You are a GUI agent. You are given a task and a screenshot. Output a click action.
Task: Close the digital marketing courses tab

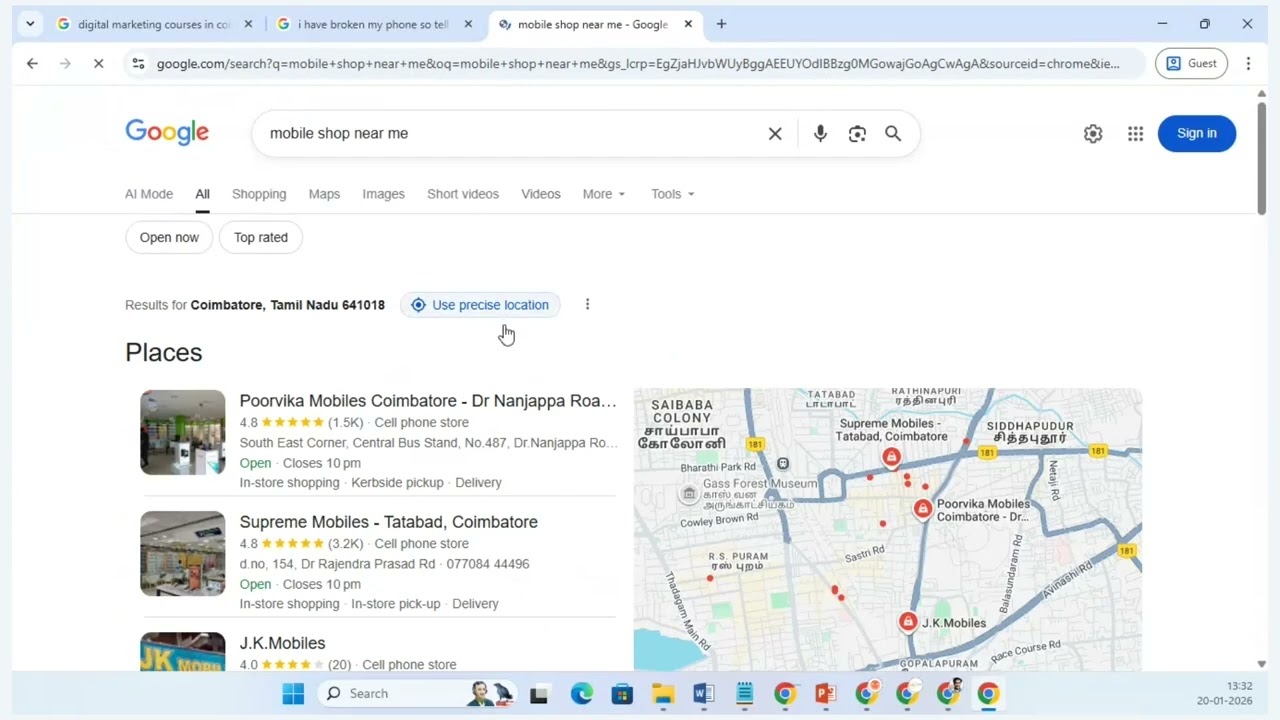point(248,24)
